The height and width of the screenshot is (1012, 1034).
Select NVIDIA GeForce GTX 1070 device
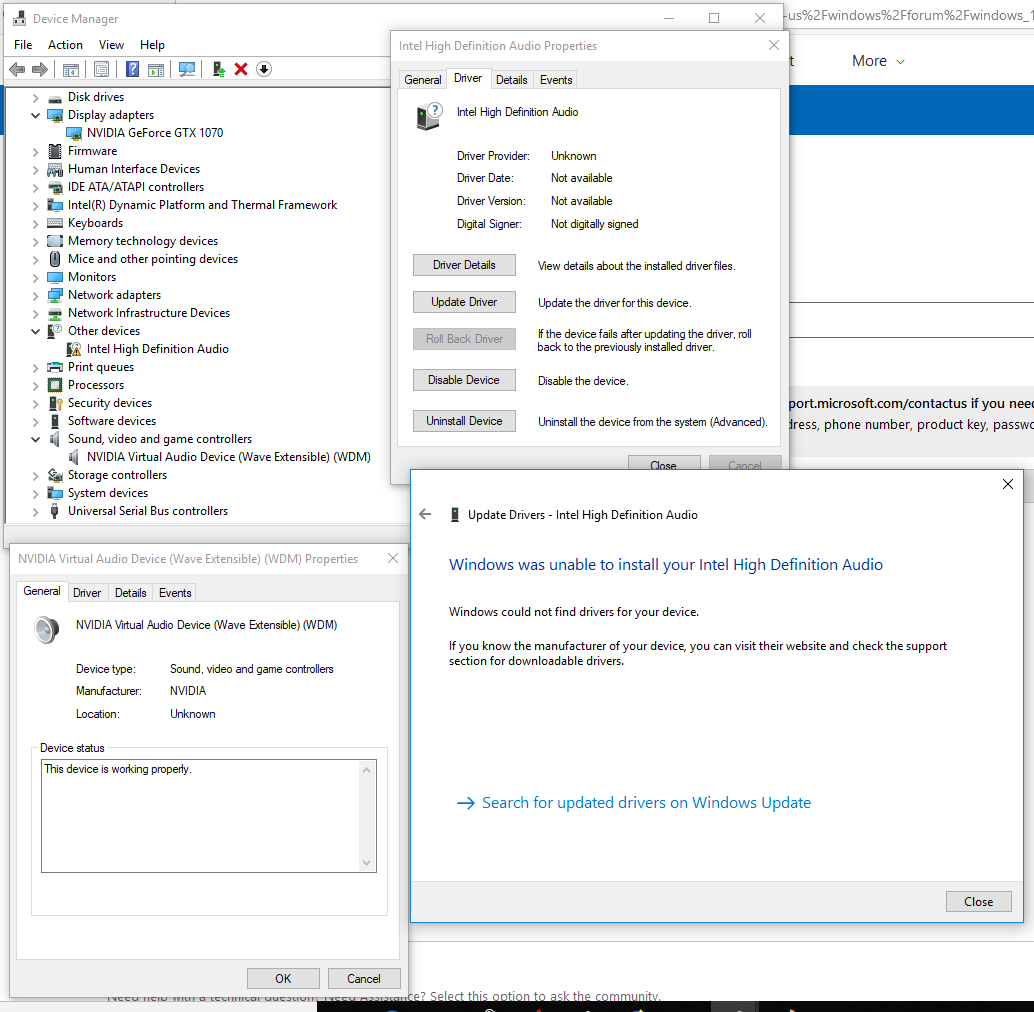(155, 133)
